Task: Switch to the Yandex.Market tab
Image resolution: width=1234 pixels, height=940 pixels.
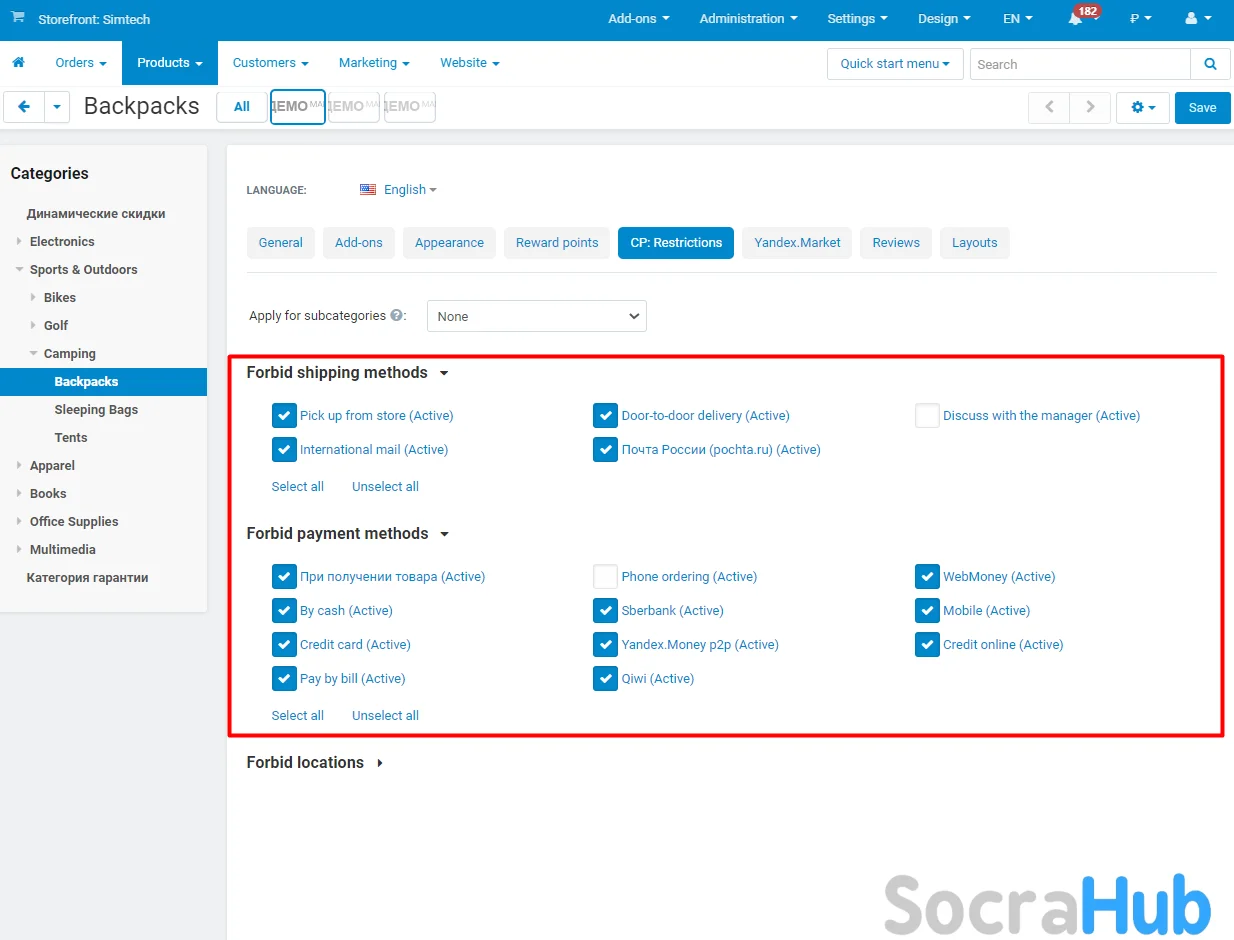Action: click(797, 243)
